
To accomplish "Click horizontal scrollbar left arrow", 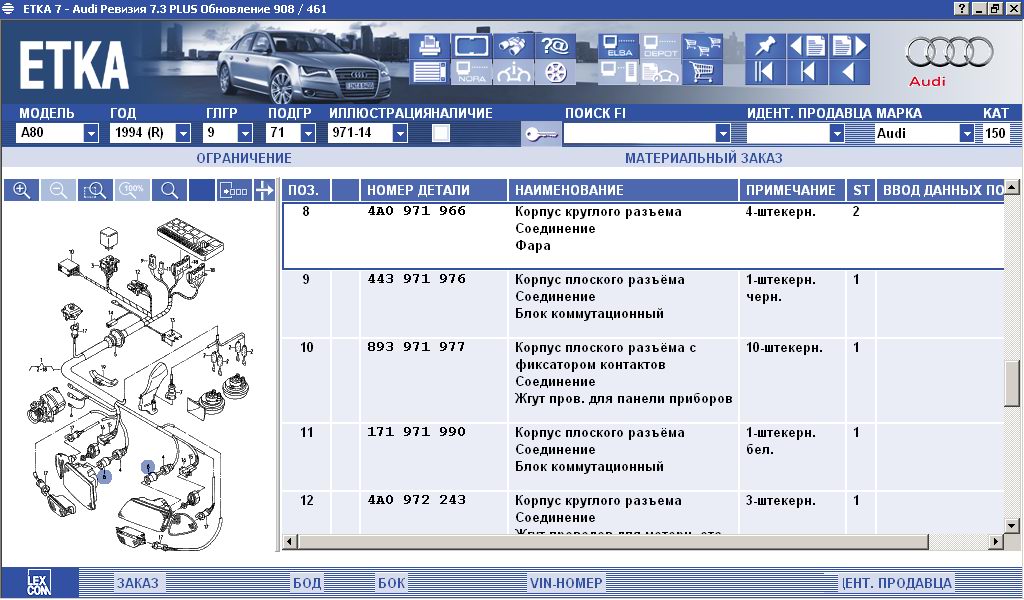I will (x=290, y=541).
